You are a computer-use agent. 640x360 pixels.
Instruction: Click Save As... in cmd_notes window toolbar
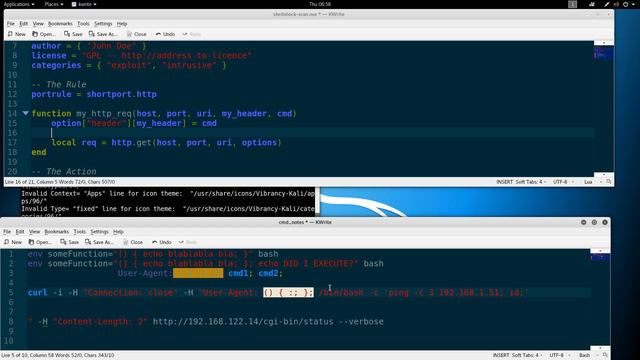pos(100,242)
